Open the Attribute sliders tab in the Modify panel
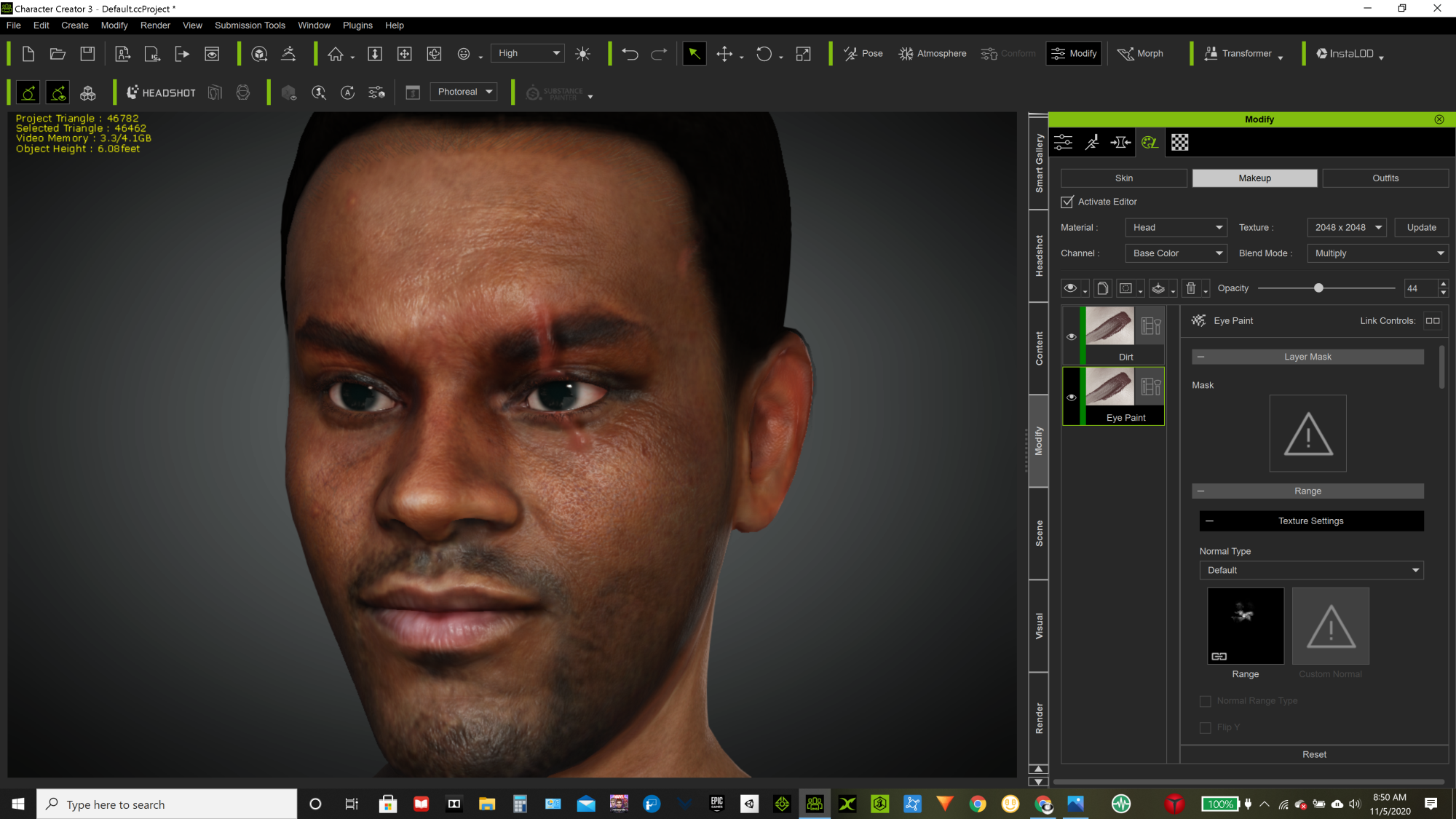Image resolution: width=1456 pixels, height=819 pixels. click(1064, 143)
